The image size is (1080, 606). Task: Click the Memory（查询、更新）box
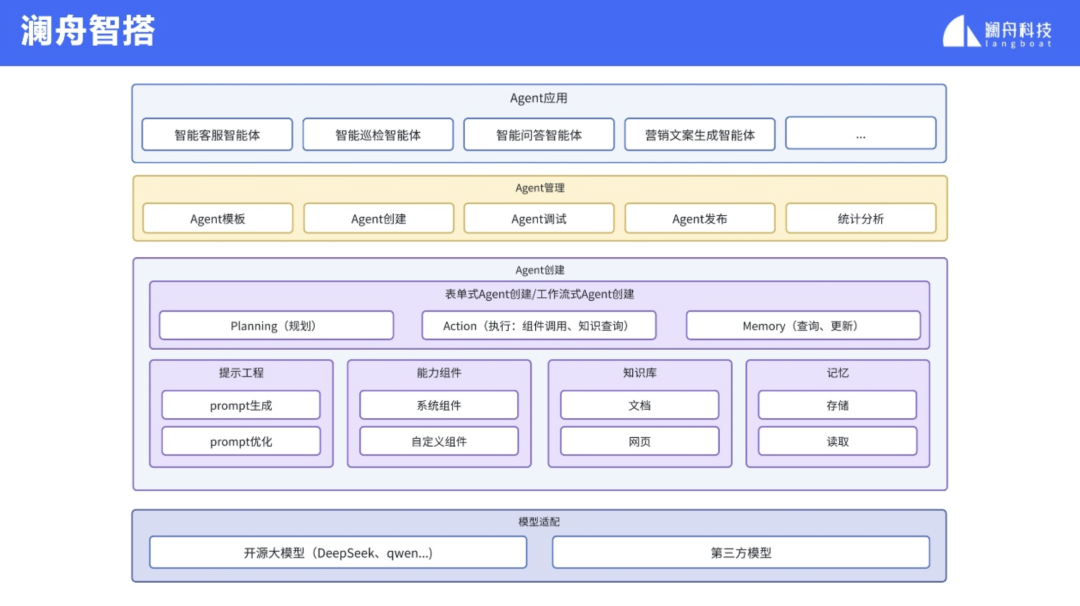click(803, 326)
